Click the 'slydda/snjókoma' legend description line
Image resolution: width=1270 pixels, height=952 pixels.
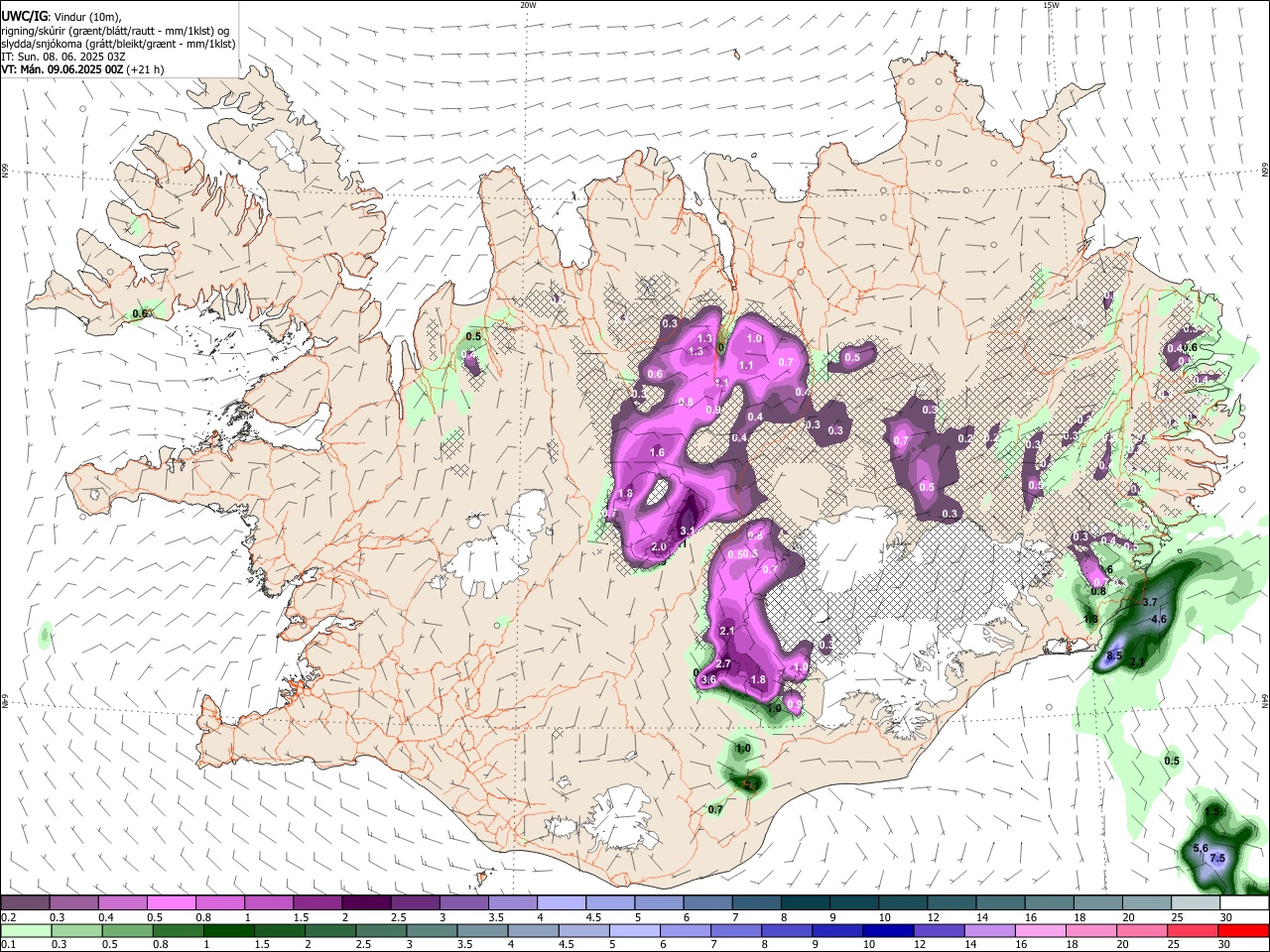[x=119, y=44]
